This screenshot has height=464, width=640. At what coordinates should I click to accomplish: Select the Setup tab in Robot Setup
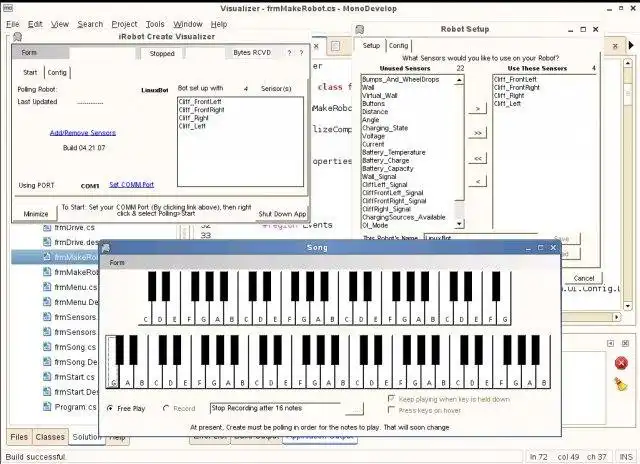[371, 46]
